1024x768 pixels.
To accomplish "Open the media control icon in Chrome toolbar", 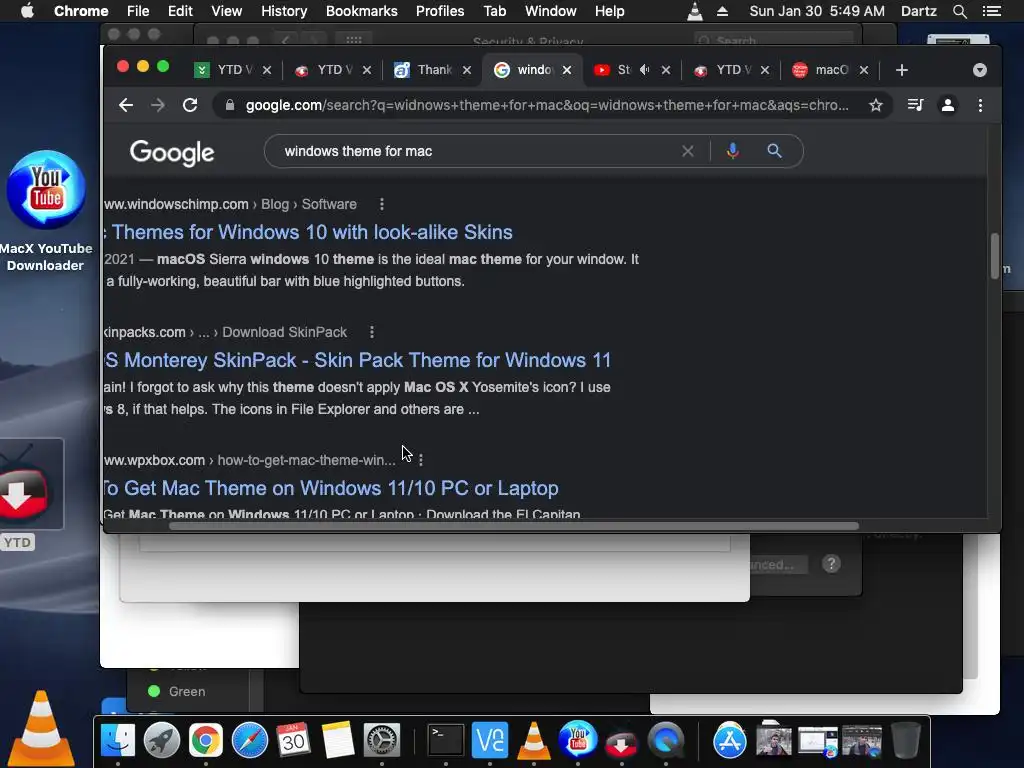I will [916, 105].
